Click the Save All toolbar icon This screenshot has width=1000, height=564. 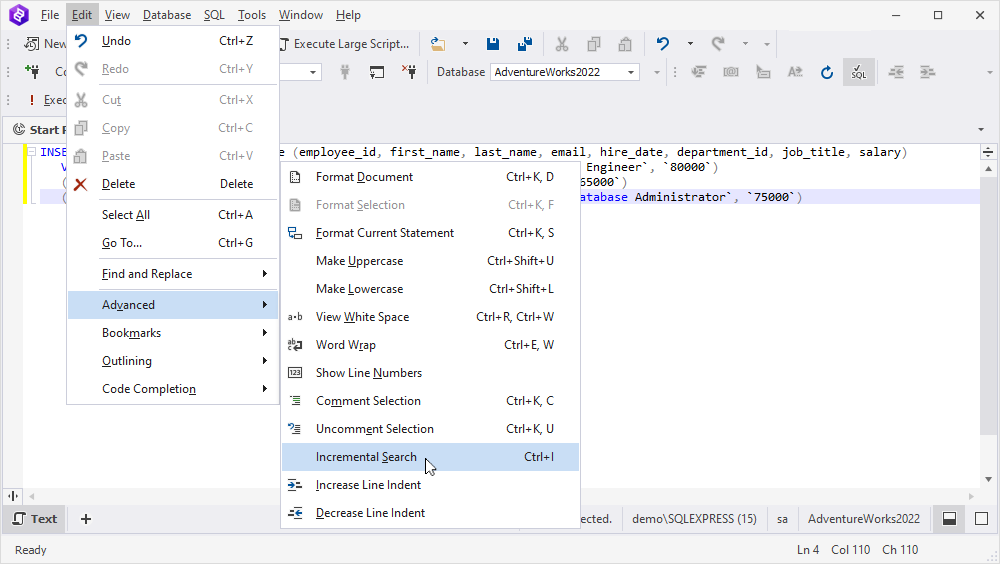(x=525, y=44)
